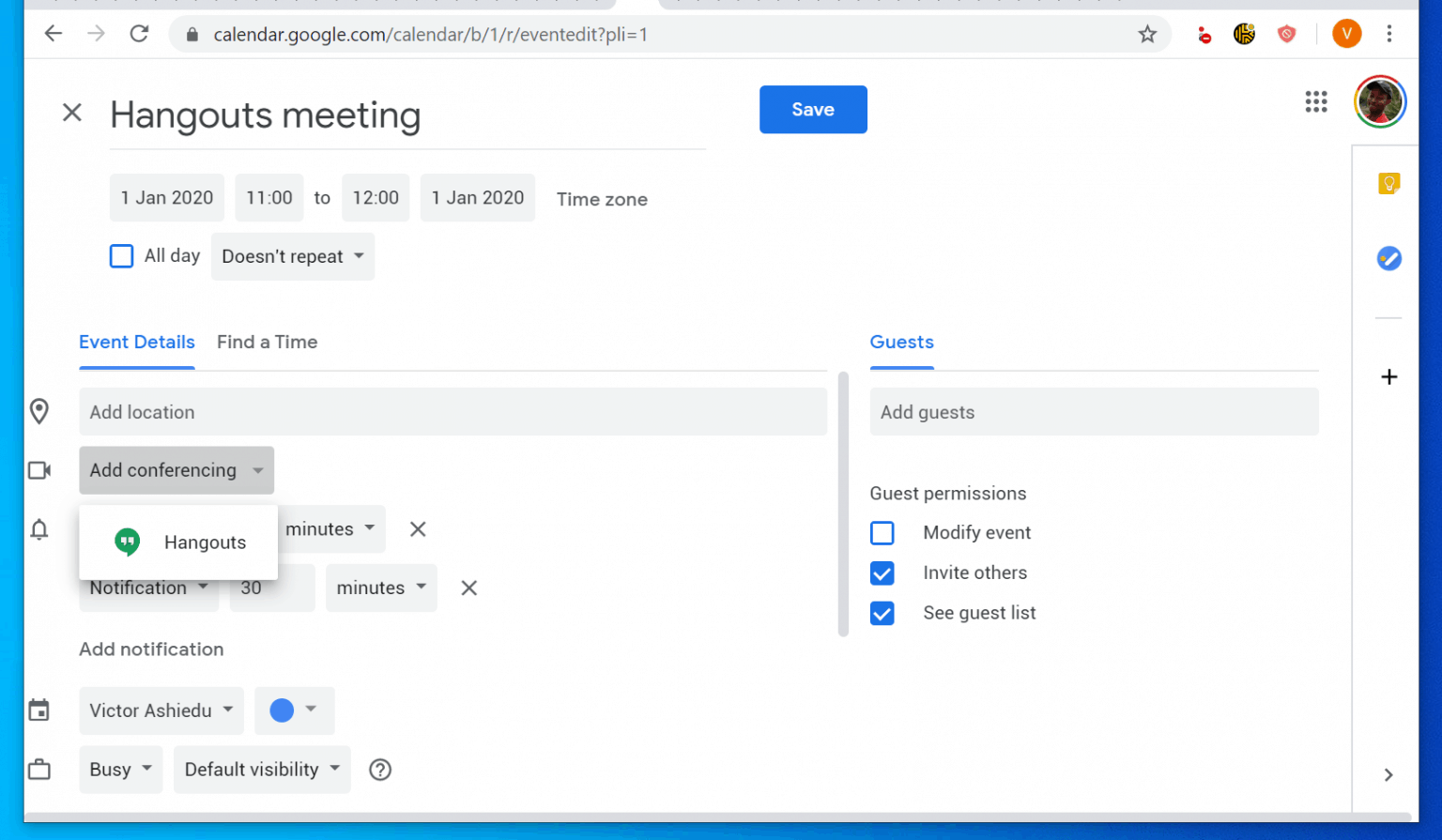Open the Google apps grid icon
Screen dimensions: 1442x840
click(1315, 101)
